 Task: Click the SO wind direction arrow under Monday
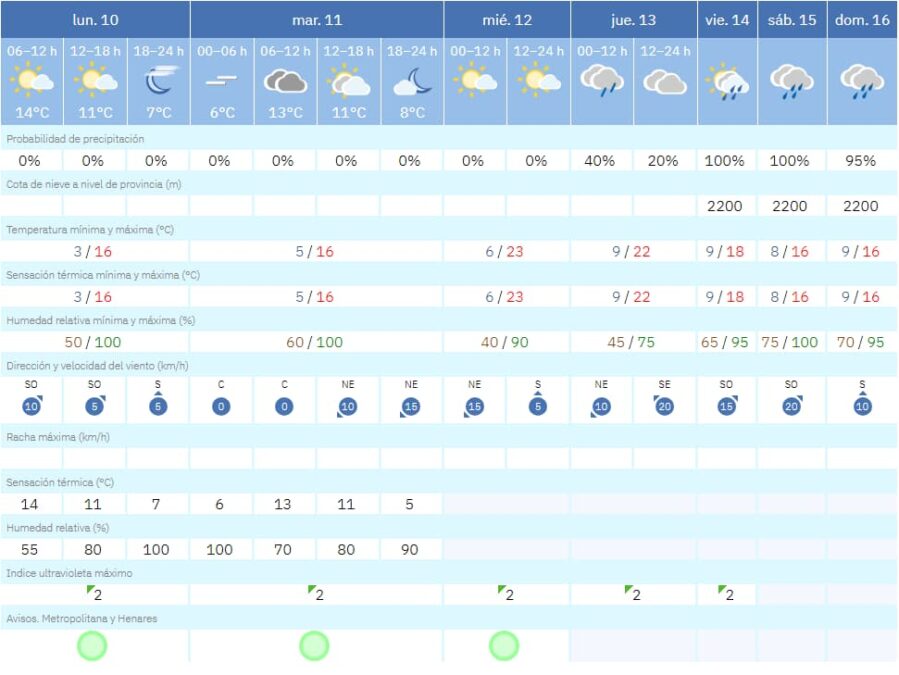tap(30, 406)
